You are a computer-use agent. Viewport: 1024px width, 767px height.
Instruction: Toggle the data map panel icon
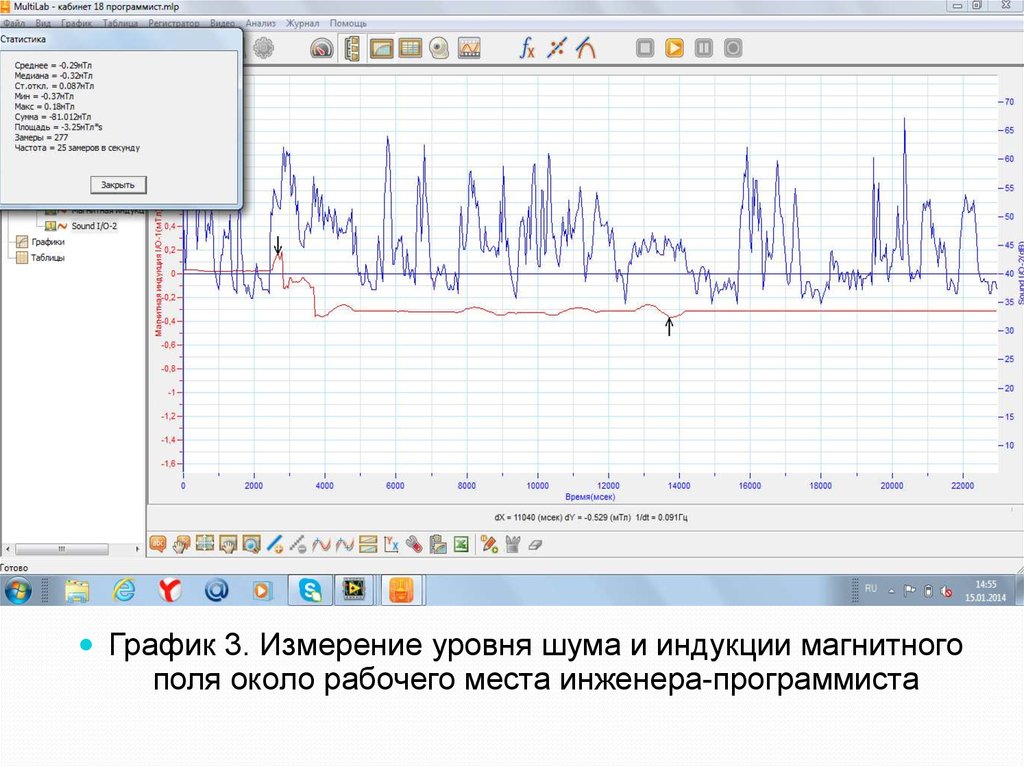352,47
